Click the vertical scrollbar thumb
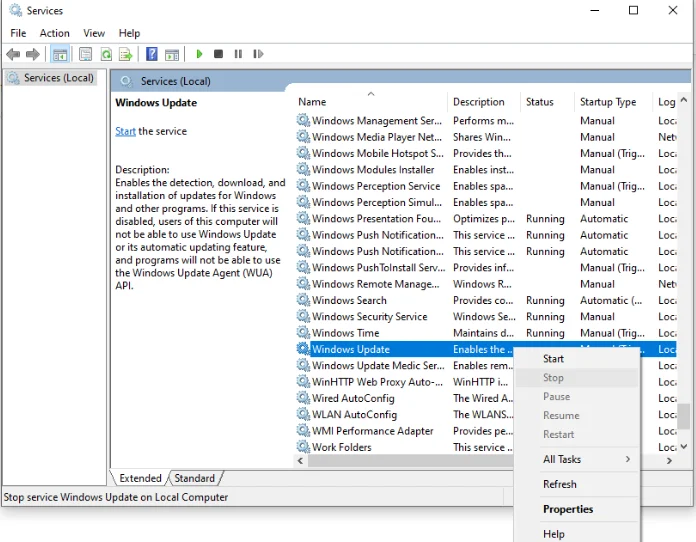The image size is (696, 542). (x=684, y=416)
